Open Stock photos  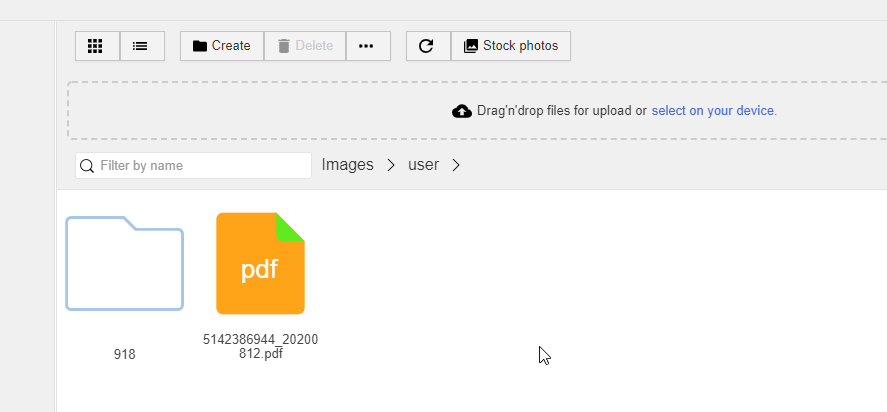[x=511, y=46]
